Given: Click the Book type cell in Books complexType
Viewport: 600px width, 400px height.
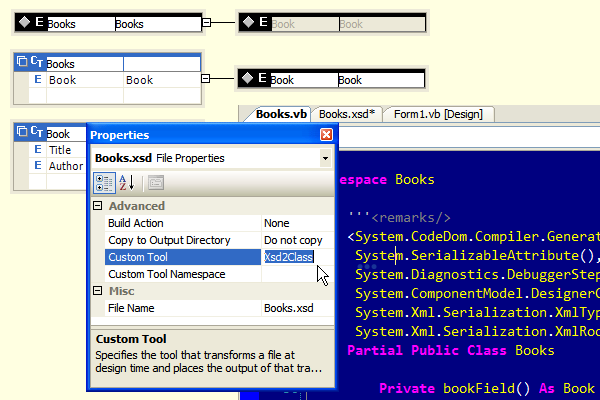Looking at the screenshot, I should point(162,80).
